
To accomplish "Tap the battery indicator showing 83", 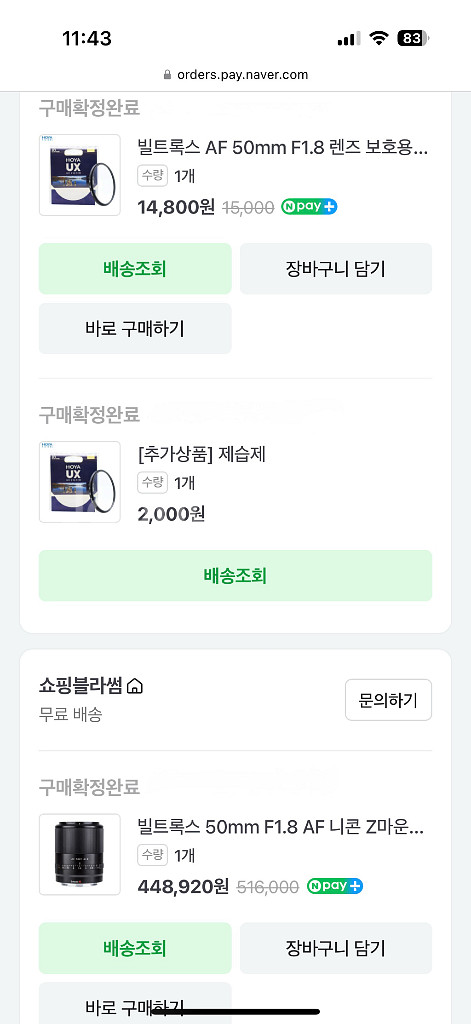I will pos(414,39).
